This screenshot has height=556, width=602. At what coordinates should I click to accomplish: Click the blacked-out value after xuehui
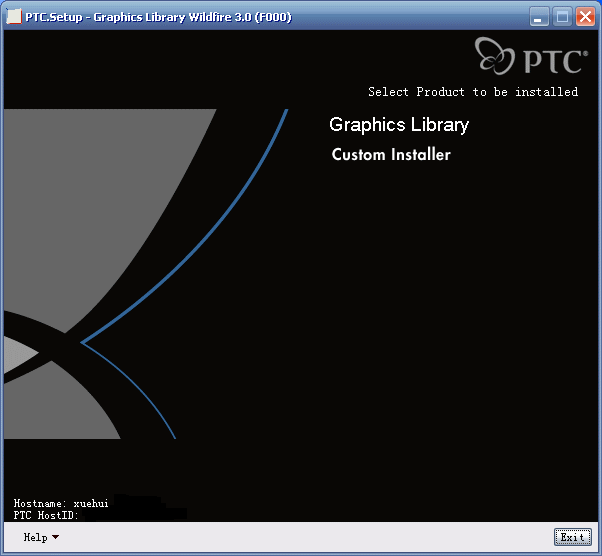point(136,501)
